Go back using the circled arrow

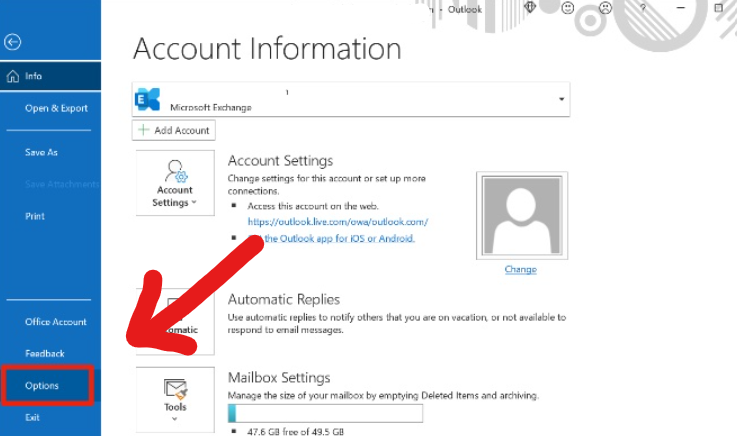pyautogui.click(x=13, y=42)
